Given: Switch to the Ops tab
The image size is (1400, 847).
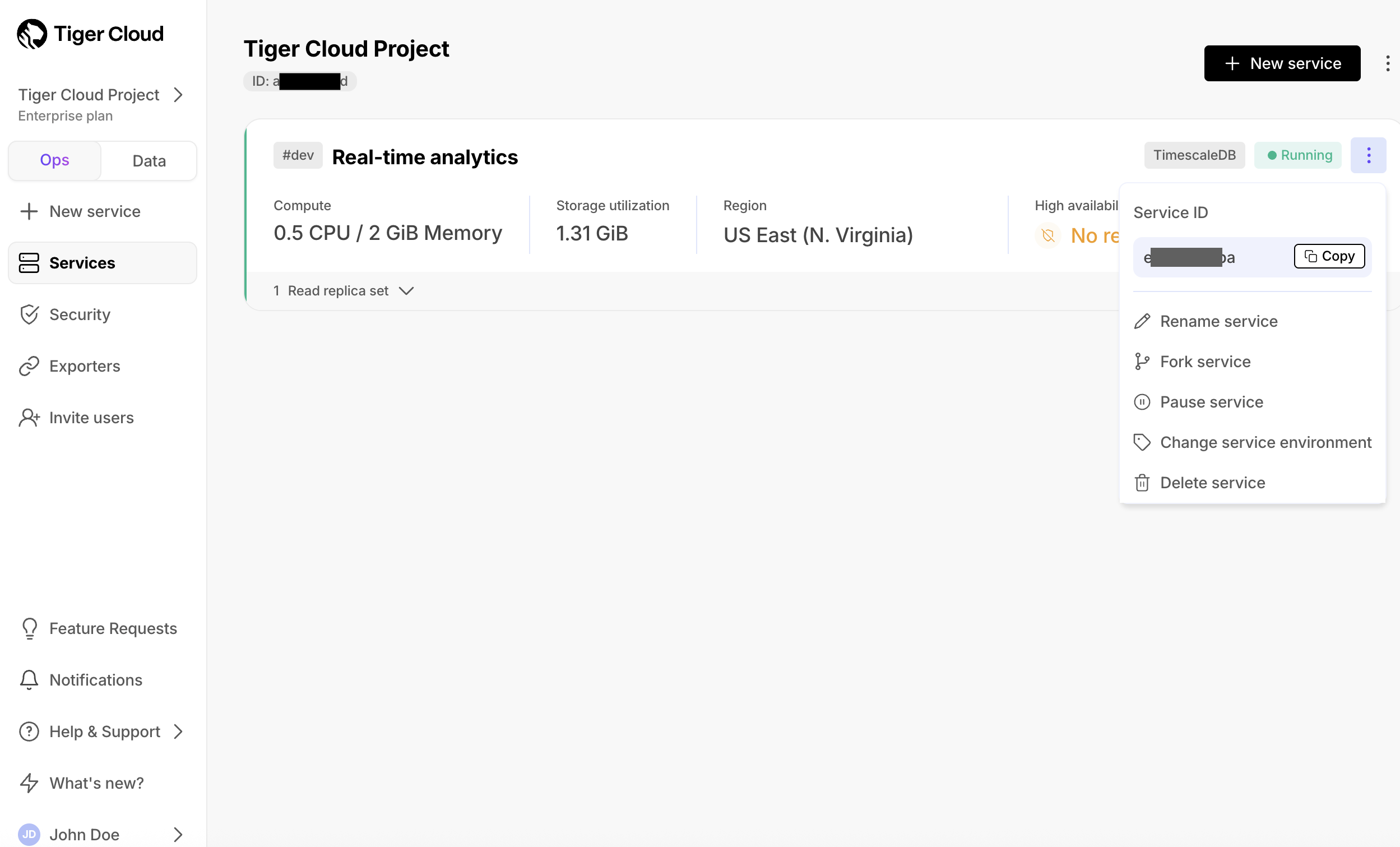Looking at the screenshot, I should pyautogui.click(x=54, y=161).
